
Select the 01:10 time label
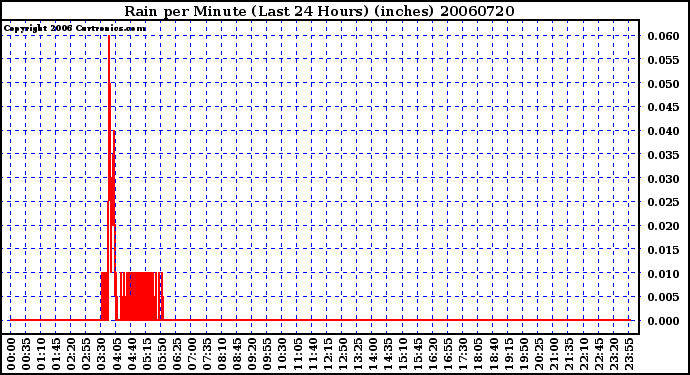point(40,354)
